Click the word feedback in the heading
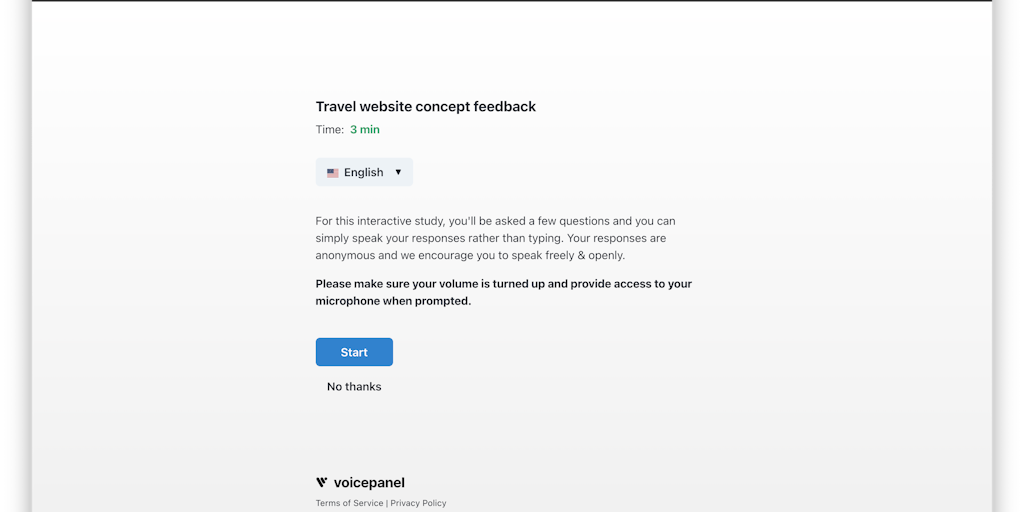 tap(505, 107)
